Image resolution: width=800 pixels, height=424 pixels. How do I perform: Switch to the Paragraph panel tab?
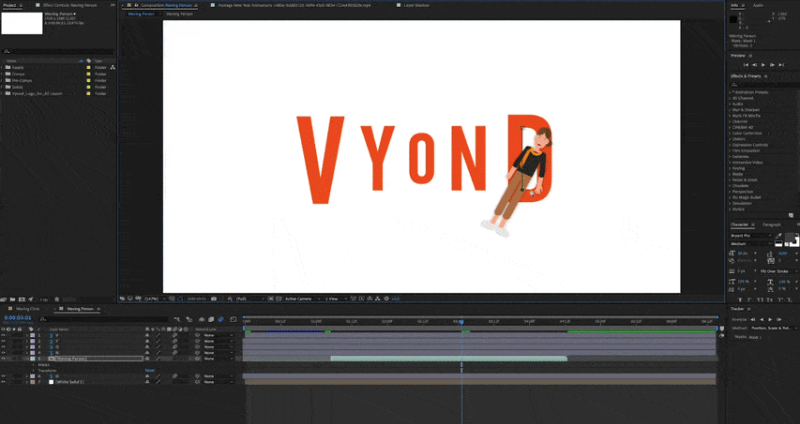pos(771,225)
